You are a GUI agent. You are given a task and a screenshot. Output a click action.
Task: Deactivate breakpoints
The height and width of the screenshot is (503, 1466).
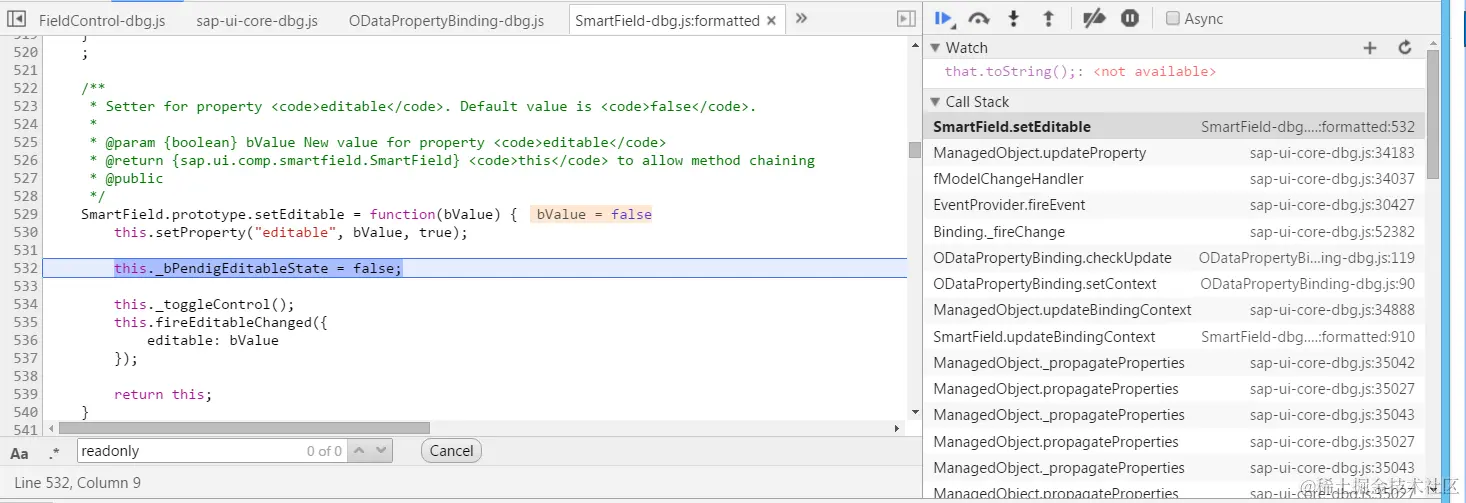point(1094,18)
